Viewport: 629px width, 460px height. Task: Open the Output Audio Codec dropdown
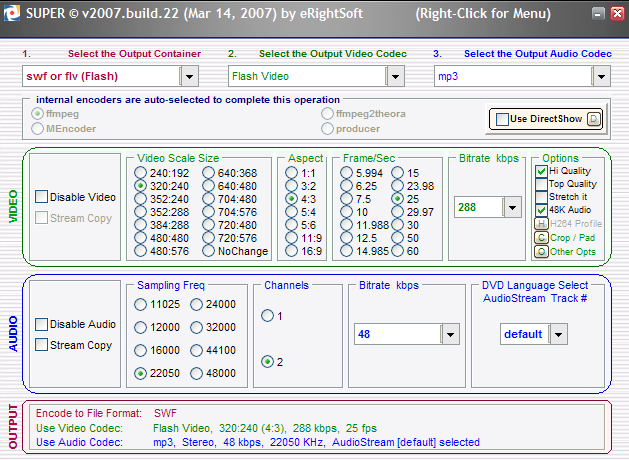pos(600,75)
